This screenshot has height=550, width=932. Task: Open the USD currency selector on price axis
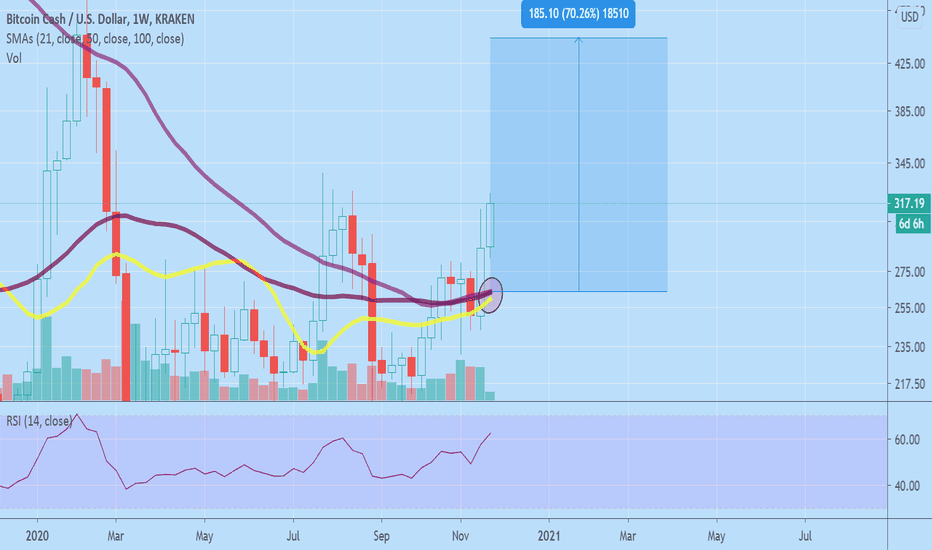pos(909,17)
